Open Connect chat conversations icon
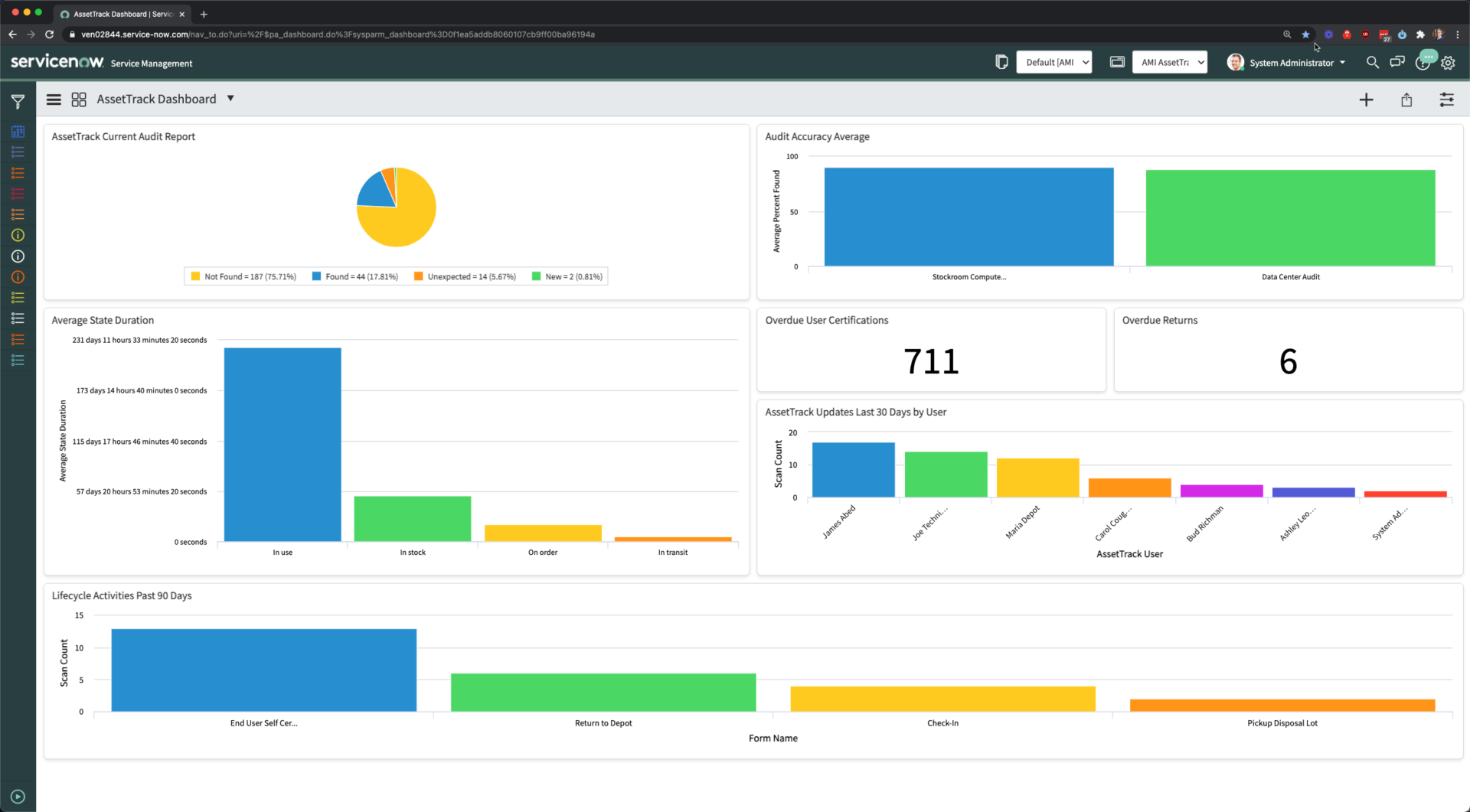 pyautogui.click(x=1397, y=63)
